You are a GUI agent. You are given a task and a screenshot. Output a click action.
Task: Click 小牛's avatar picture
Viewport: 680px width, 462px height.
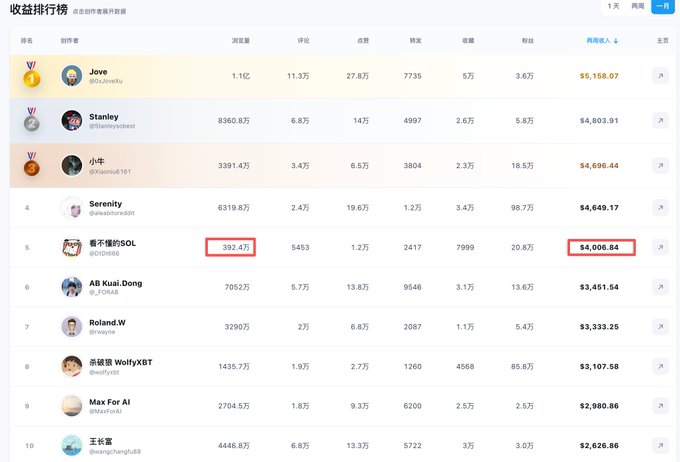72,165
